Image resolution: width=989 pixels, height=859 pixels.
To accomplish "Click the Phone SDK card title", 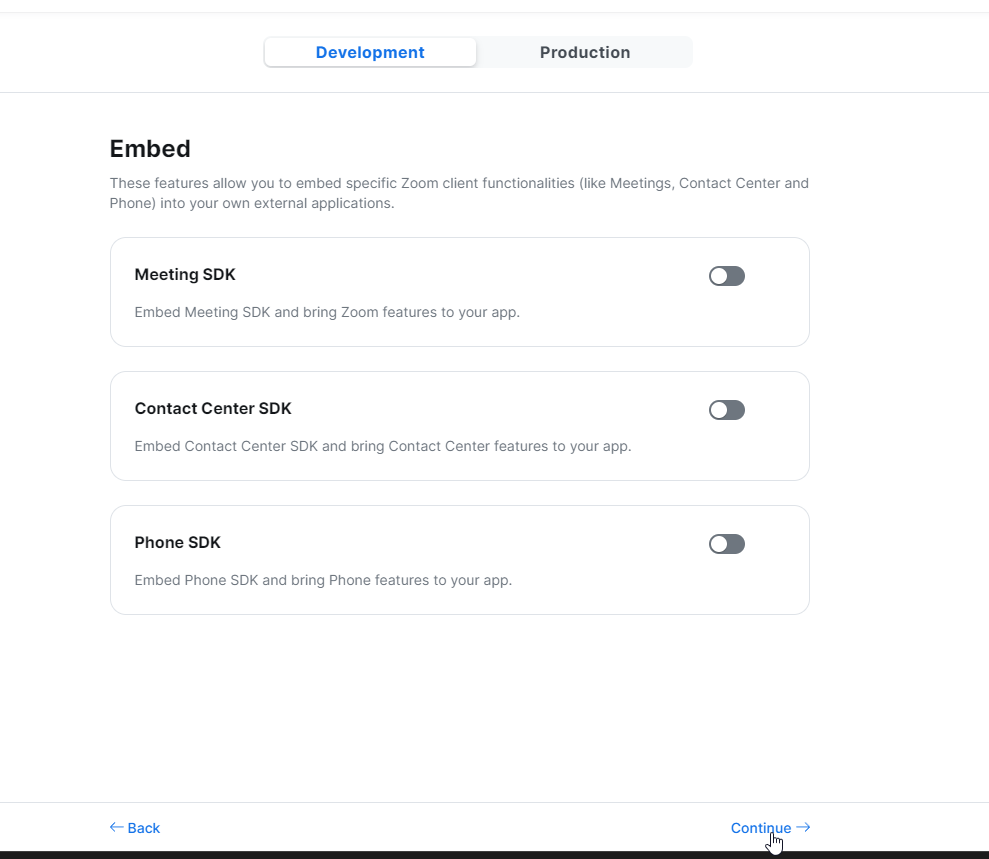I will click(x=178, y=542).
